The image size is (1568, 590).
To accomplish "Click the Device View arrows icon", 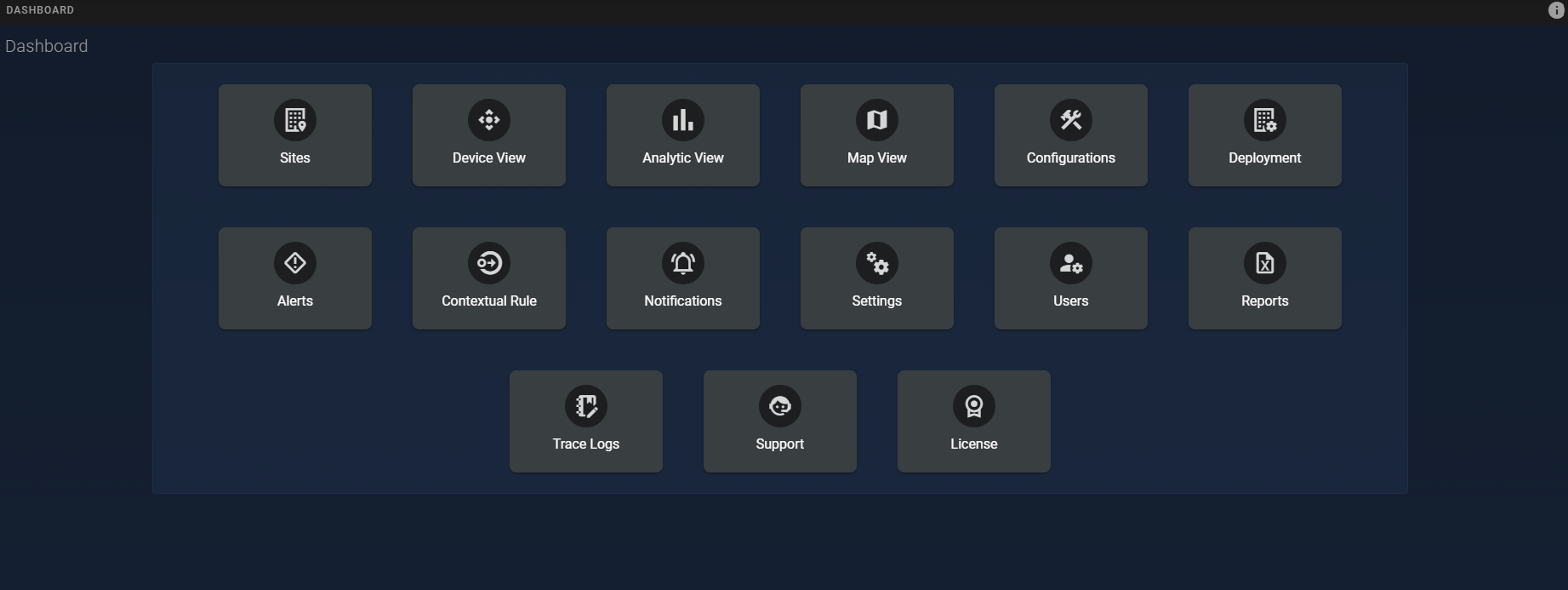I will pos(489,120).
